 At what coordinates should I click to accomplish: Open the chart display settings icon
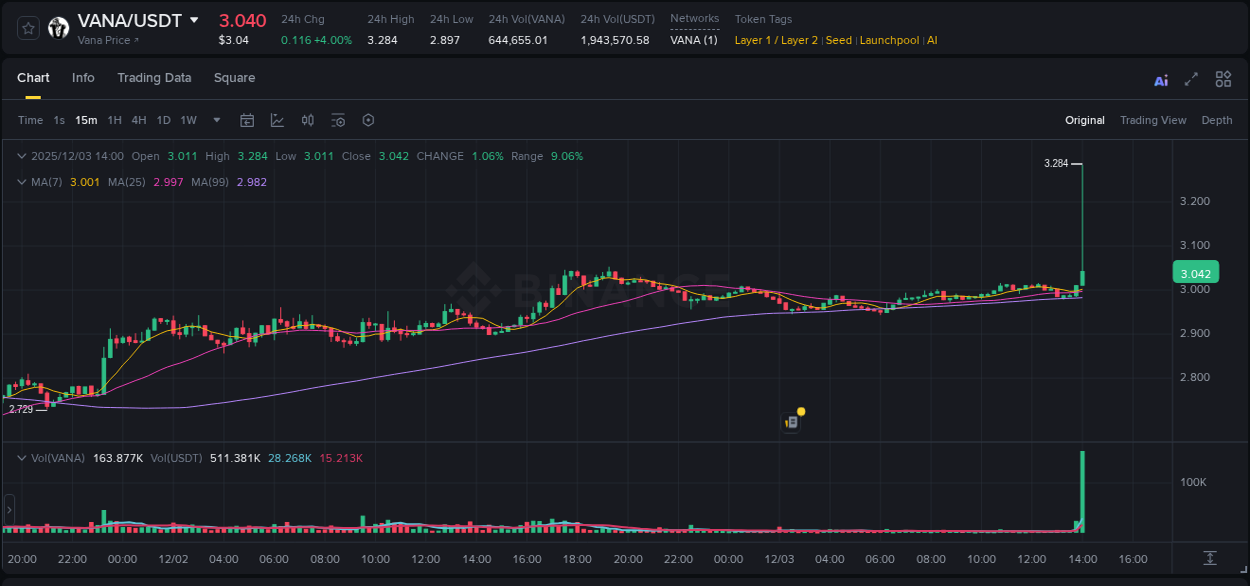338,120
